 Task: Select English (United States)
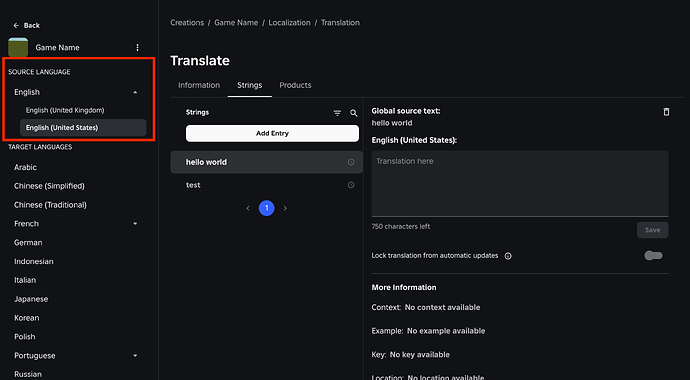(x=83, y=128)
